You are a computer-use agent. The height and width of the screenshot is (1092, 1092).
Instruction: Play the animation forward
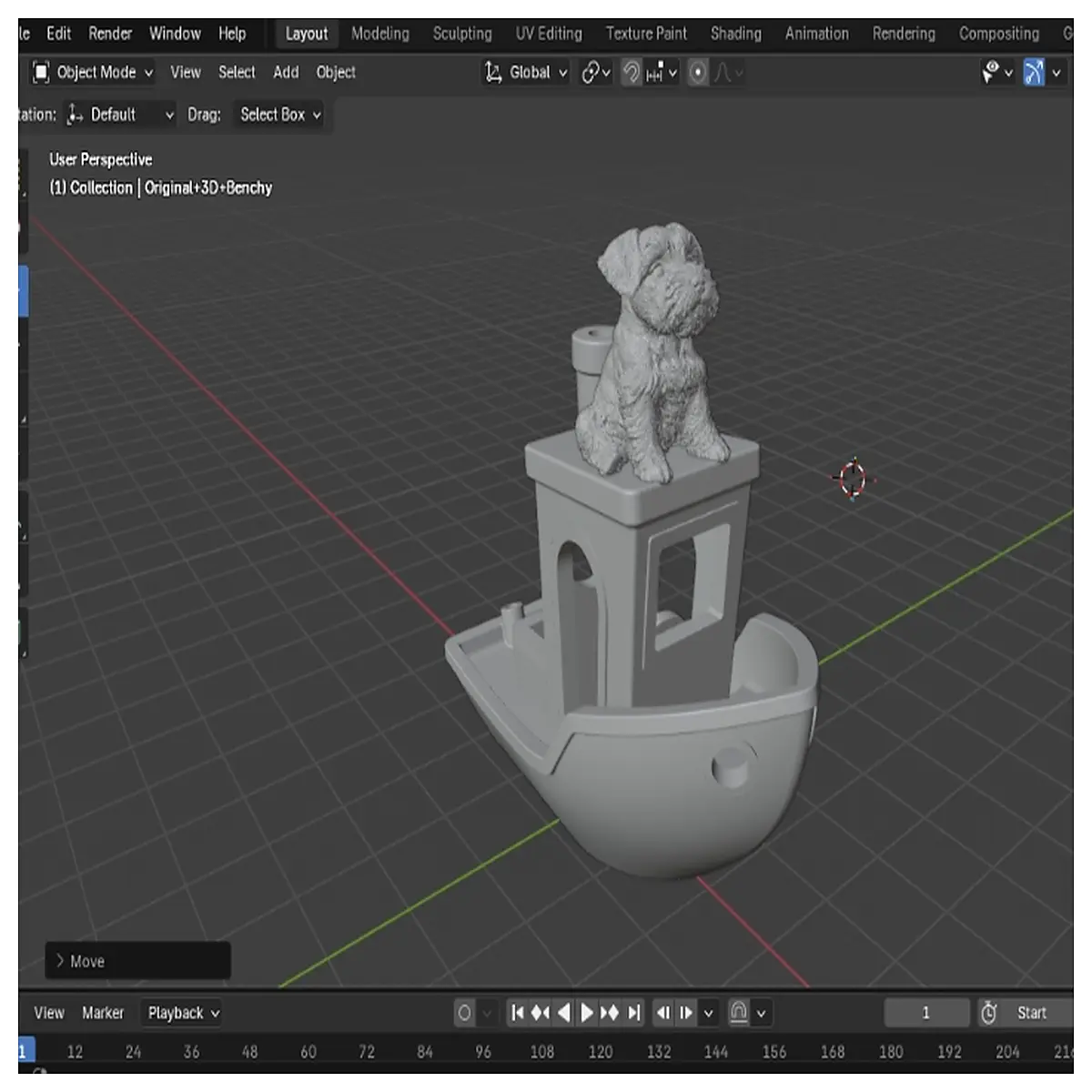tap(587, 1013)
